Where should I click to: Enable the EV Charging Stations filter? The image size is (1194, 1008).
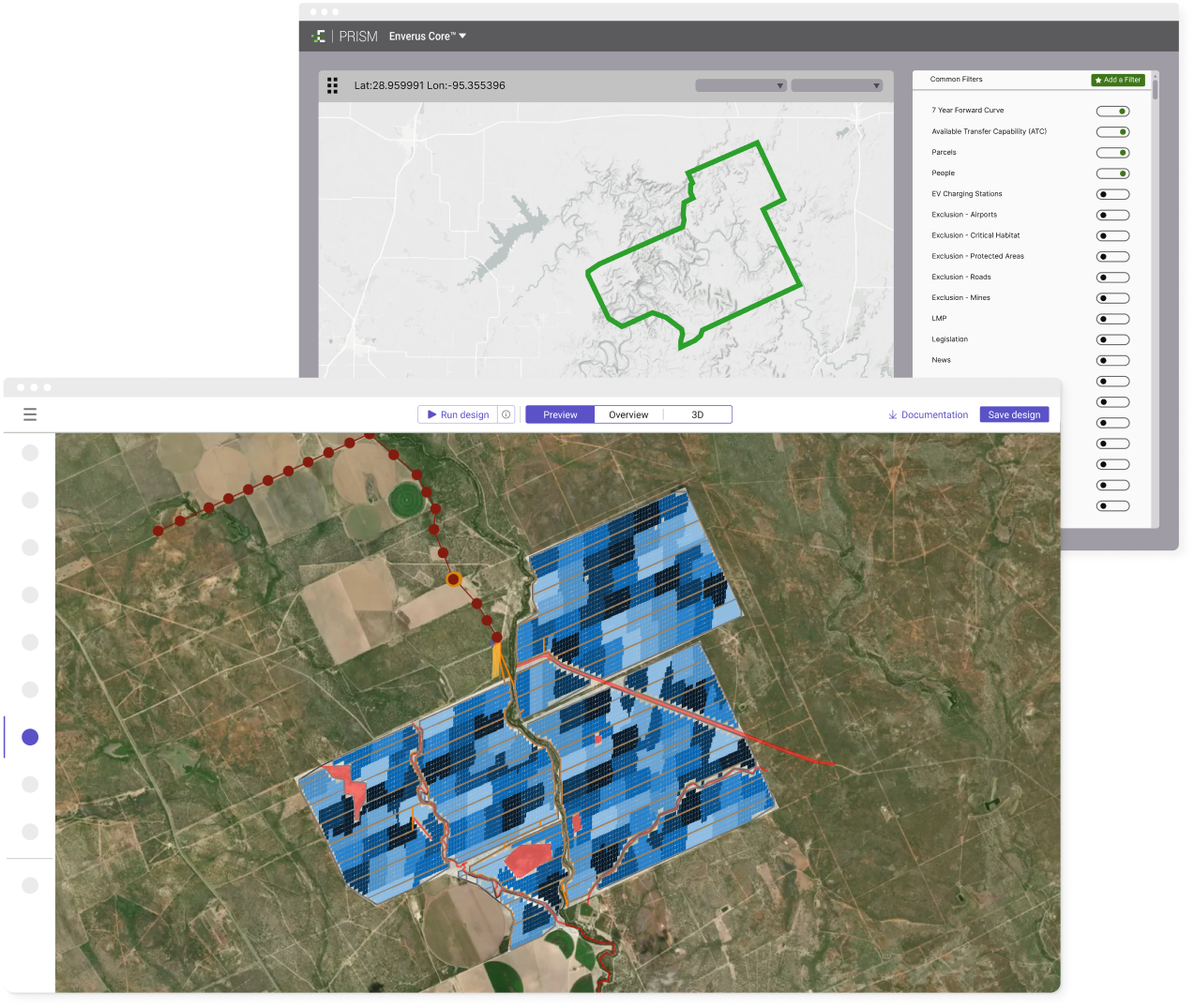pos(1112,194)
